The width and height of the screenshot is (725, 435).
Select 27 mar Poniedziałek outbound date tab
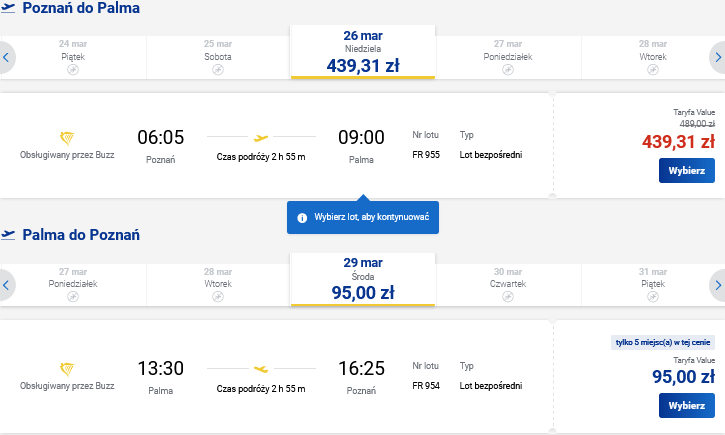coord(508,57)
